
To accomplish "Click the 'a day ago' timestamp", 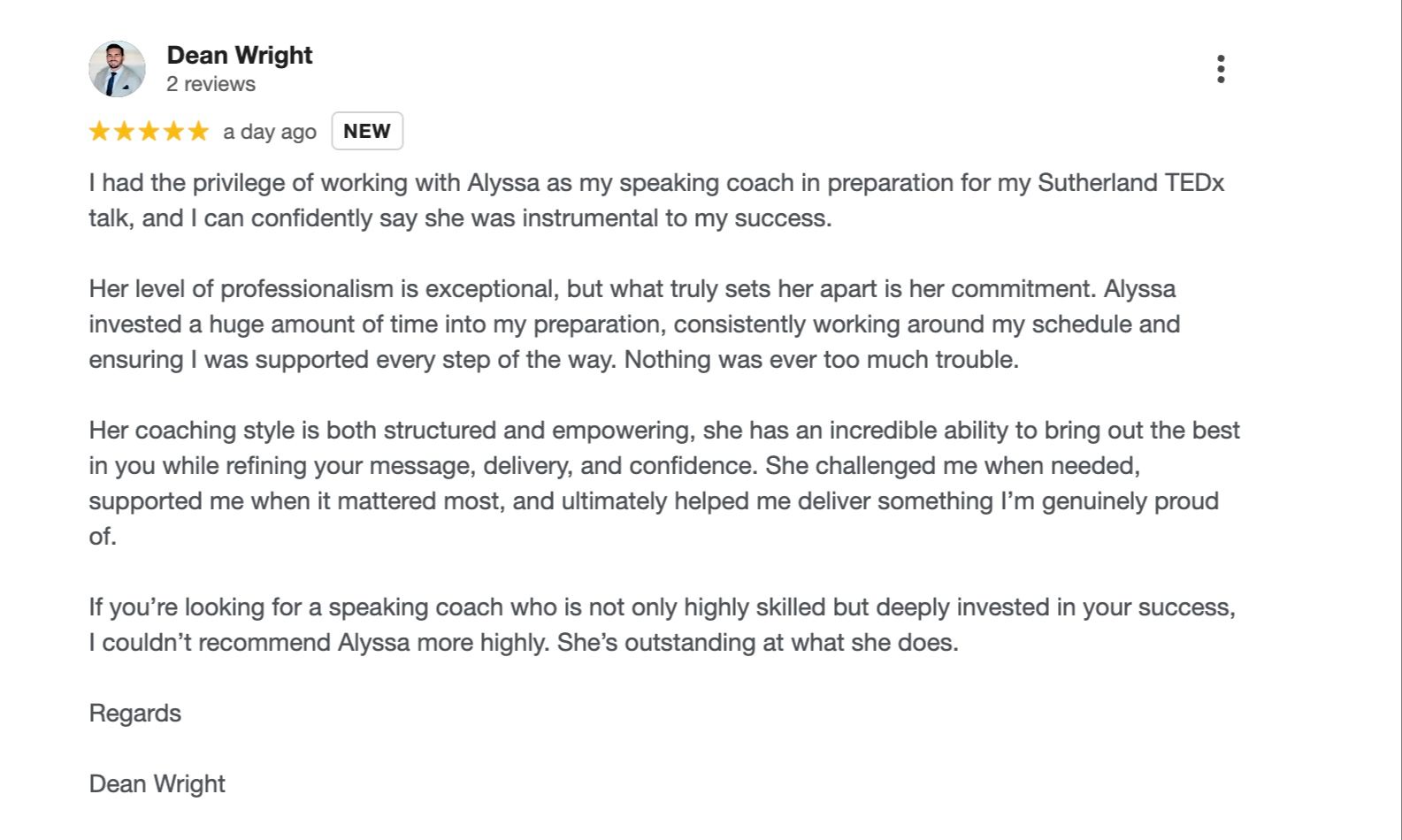I will pos(269,132).
